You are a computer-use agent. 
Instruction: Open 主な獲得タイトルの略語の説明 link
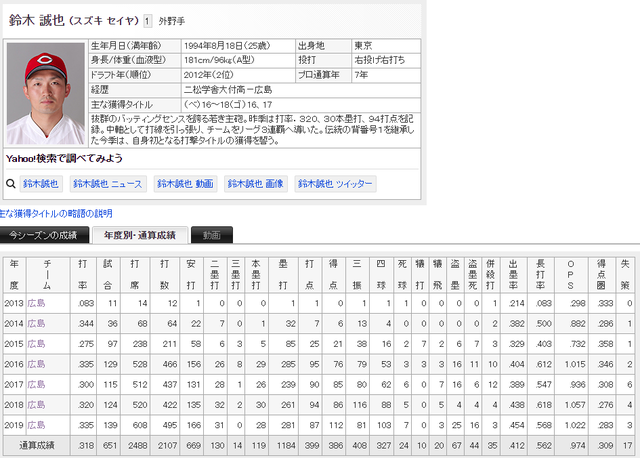pos(56,213)
